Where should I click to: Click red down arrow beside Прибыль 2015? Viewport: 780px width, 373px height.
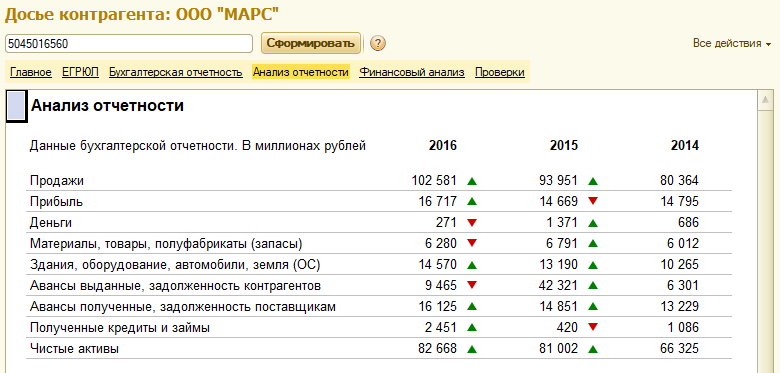tap(593, 201)
